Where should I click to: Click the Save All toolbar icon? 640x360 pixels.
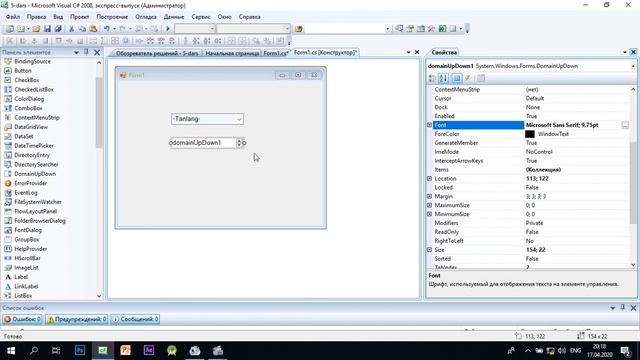point(58,29)
